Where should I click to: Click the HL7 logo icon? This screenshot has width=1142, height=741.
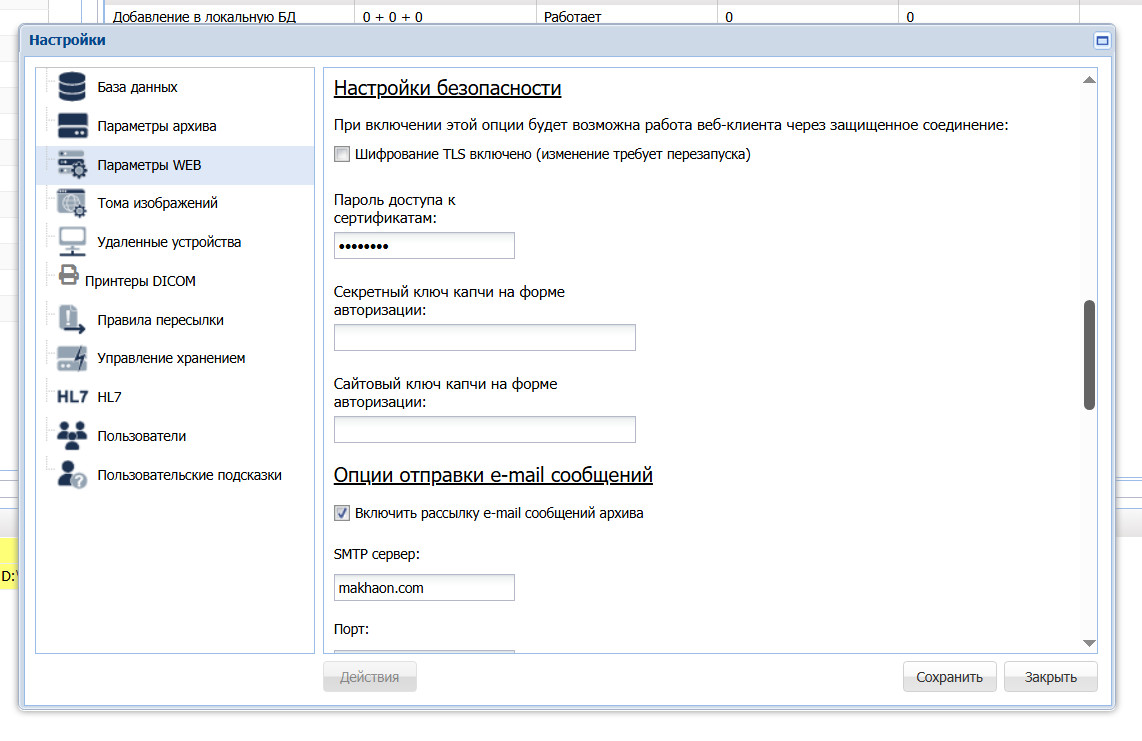[x=72, y=397]
